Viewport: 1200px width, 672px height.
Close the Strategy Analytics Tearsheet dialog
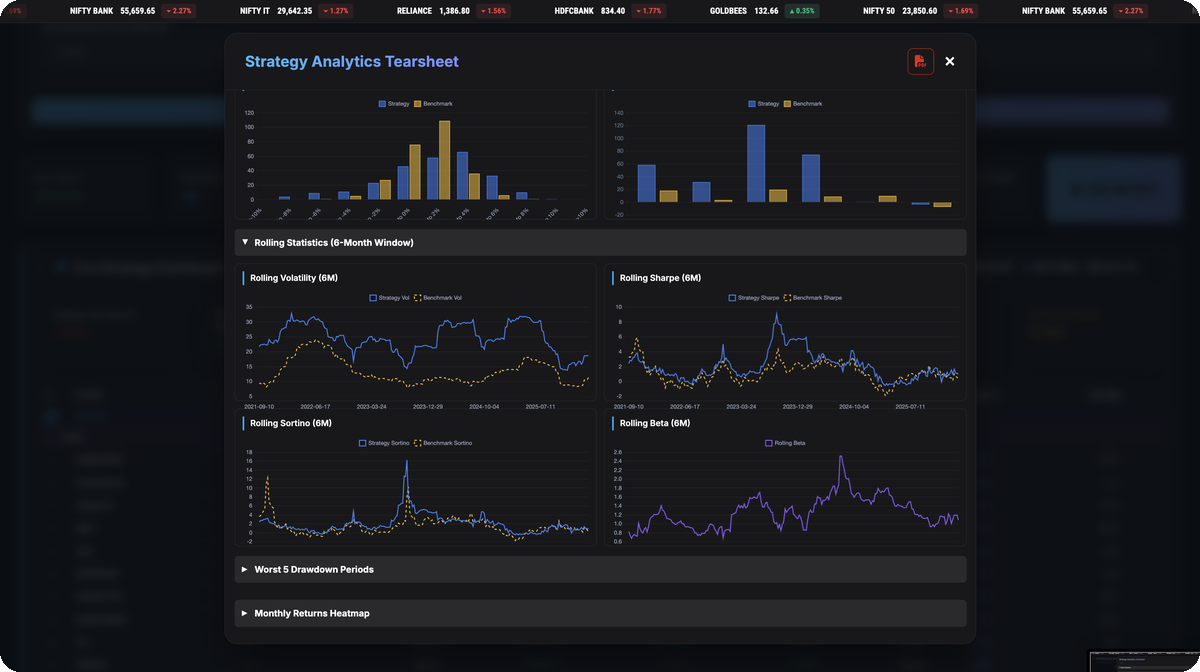click(950, 61)
